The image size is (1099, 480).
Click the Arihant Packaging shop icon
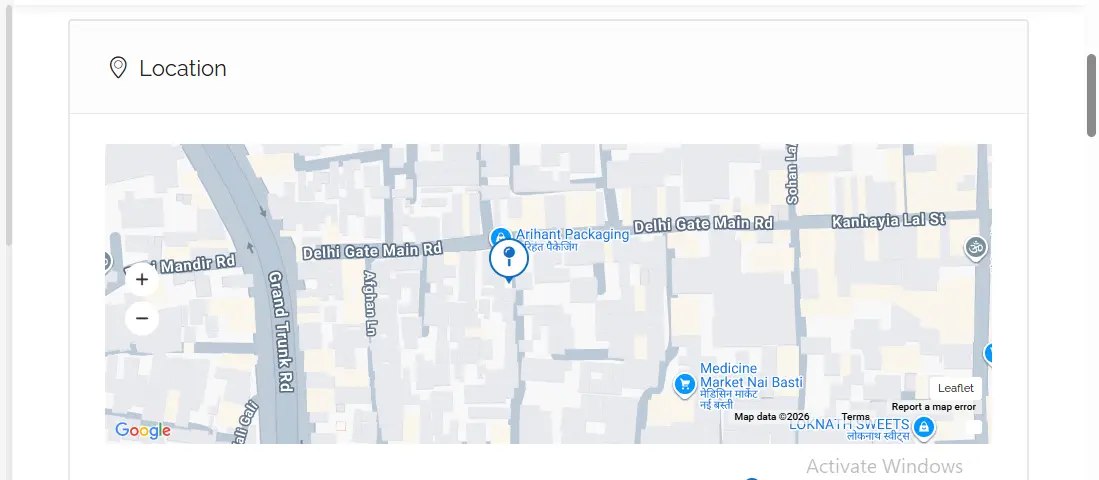pos(499,237)
